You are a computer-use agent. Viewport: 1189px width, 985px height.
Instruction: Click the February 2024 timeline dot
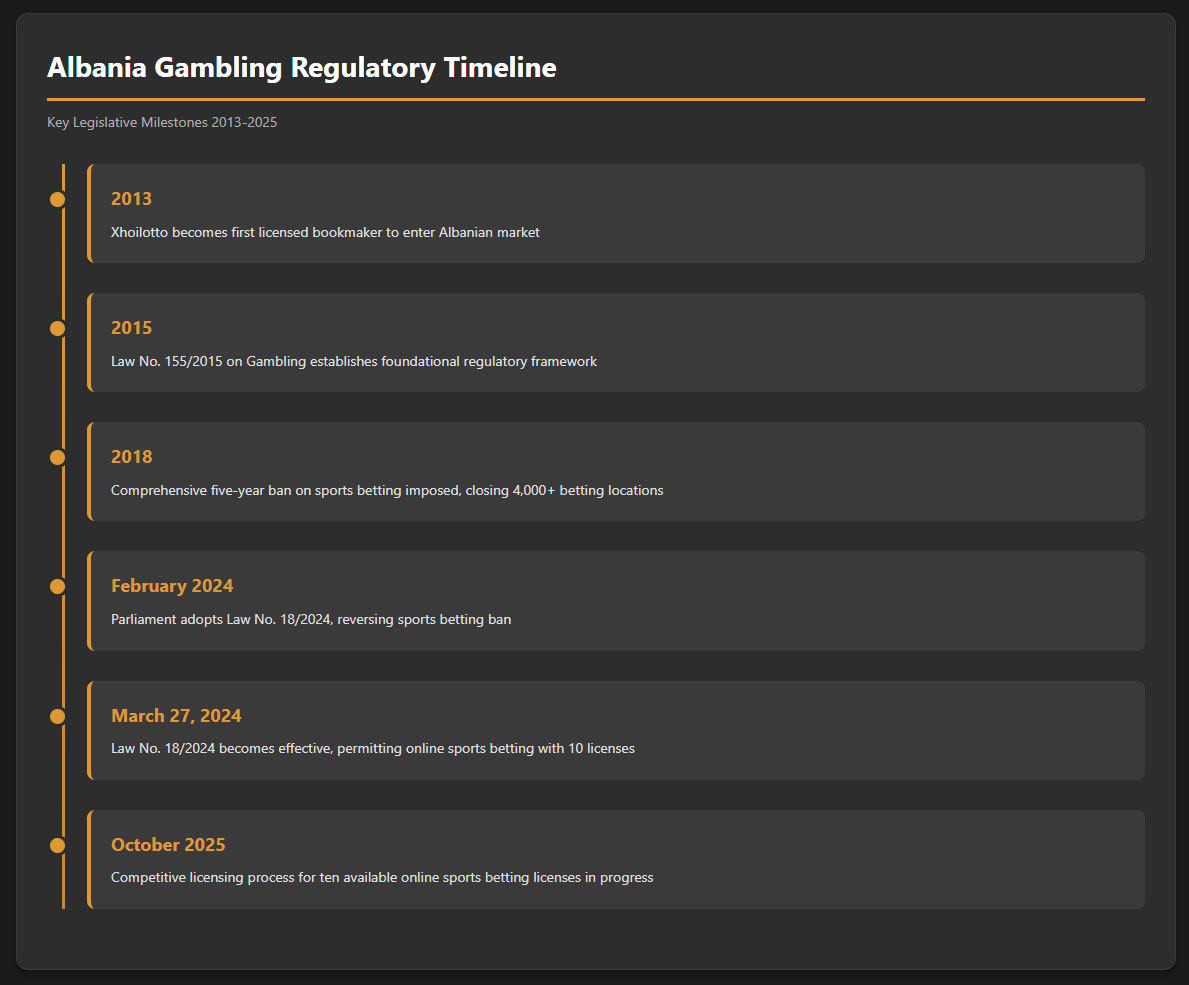(x=57, y=586)
